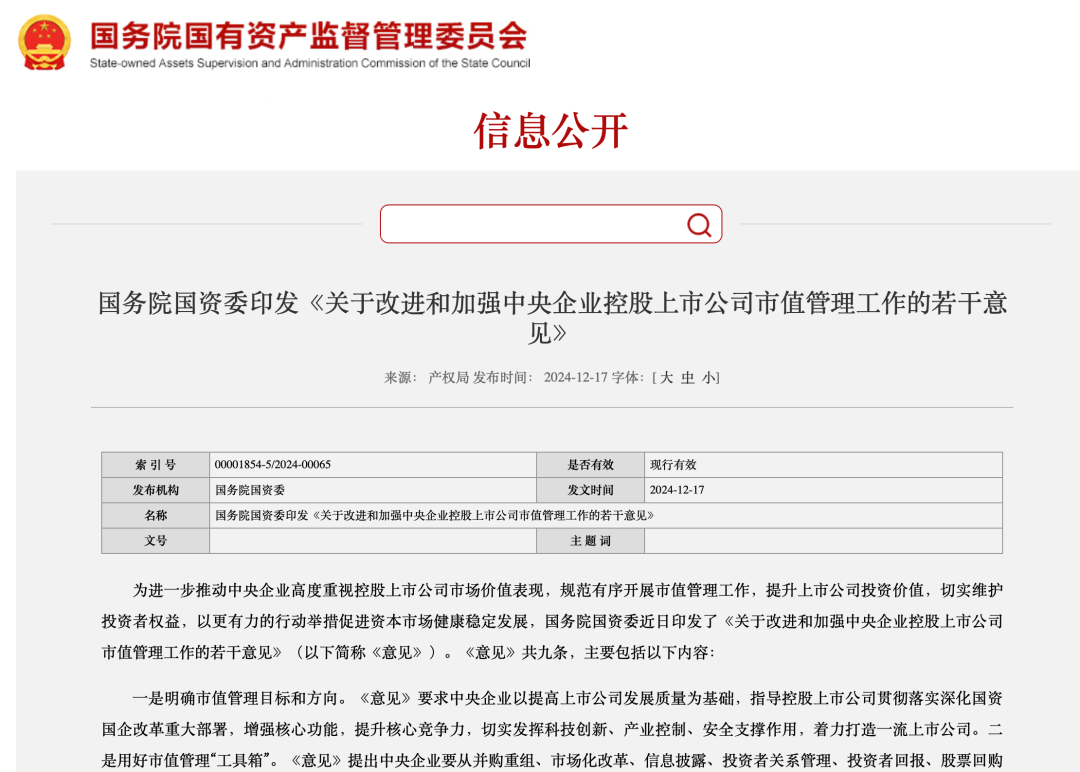
Task: Click the publish date beside 发布时间
Action: coord(576,378)
